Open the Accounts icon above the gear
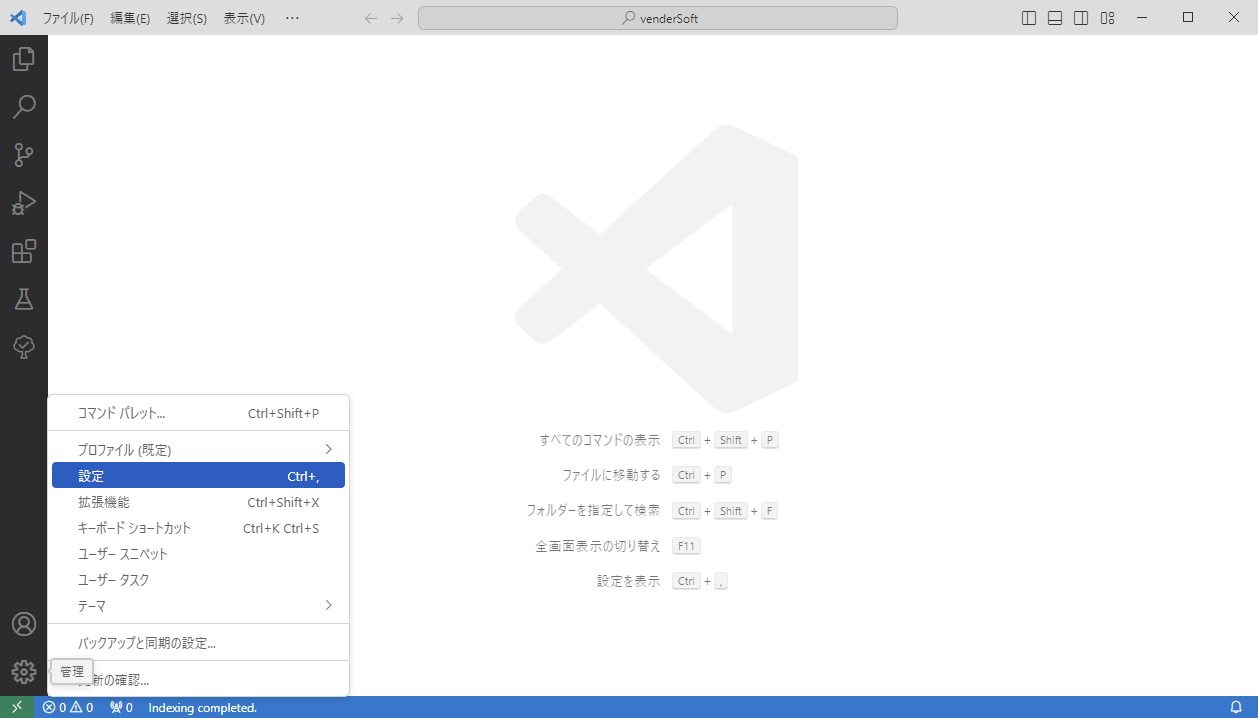 click(x=24, y=623)
